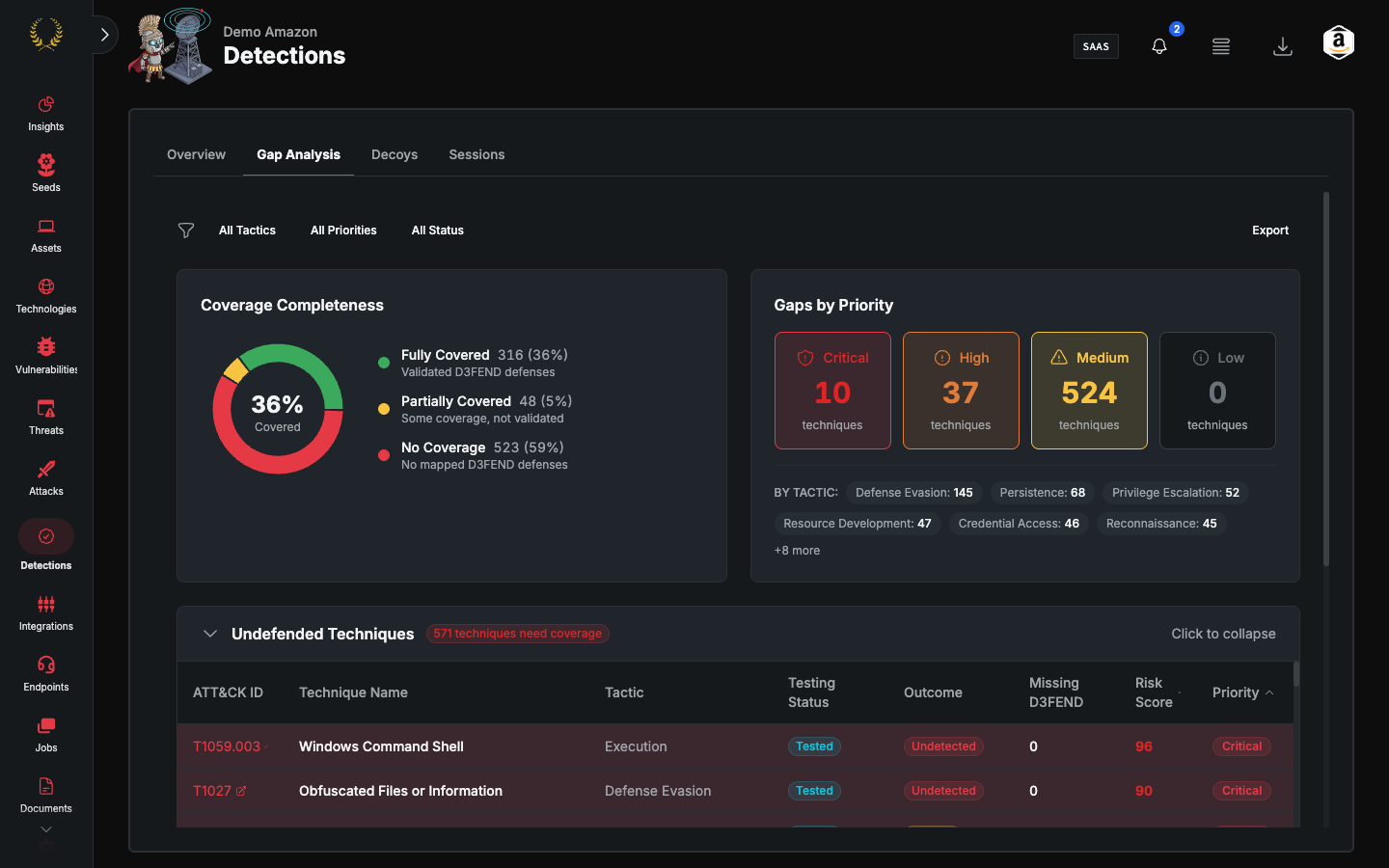This screenshot has width=1389, height=868.
Task: Click the main panel vertical scrollbar
Action: pos(1326,378)
